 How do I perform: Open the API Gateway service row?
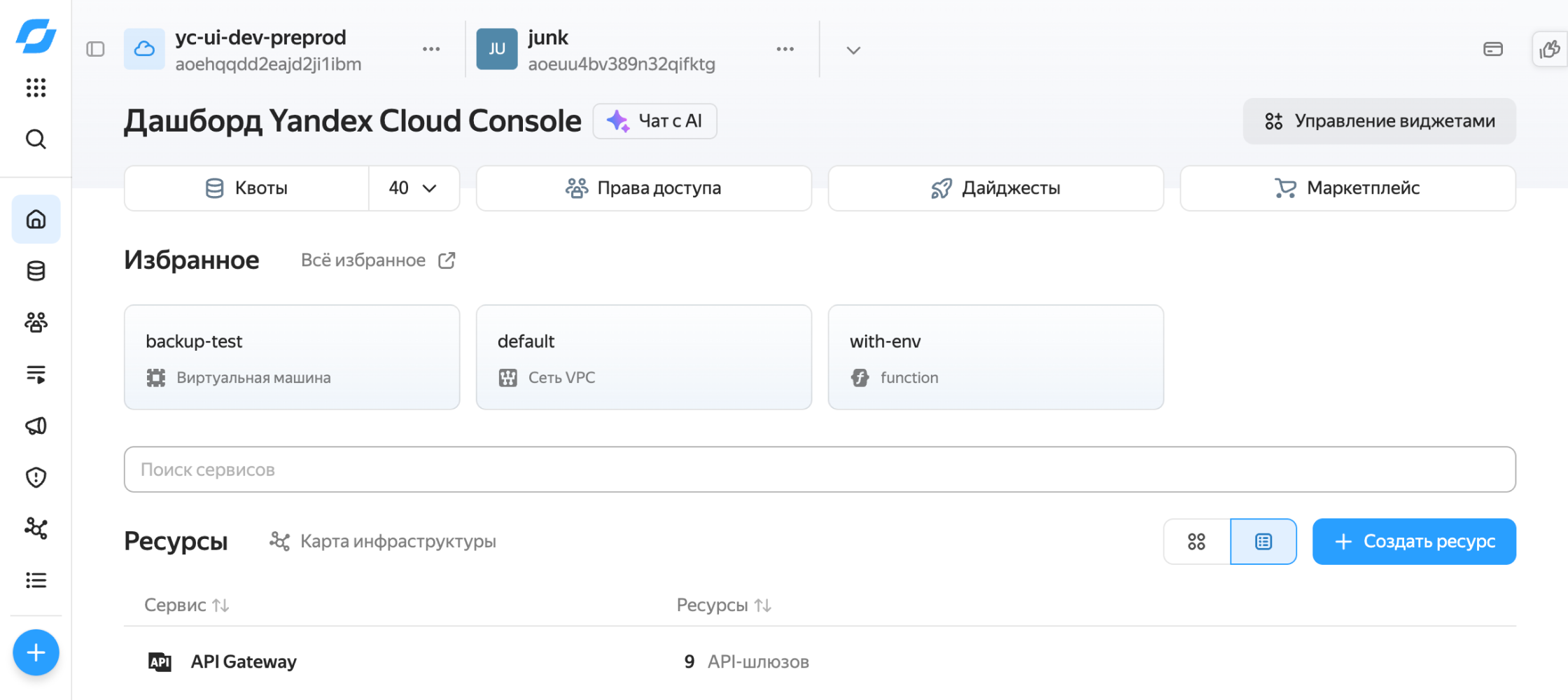coord(820,661)
